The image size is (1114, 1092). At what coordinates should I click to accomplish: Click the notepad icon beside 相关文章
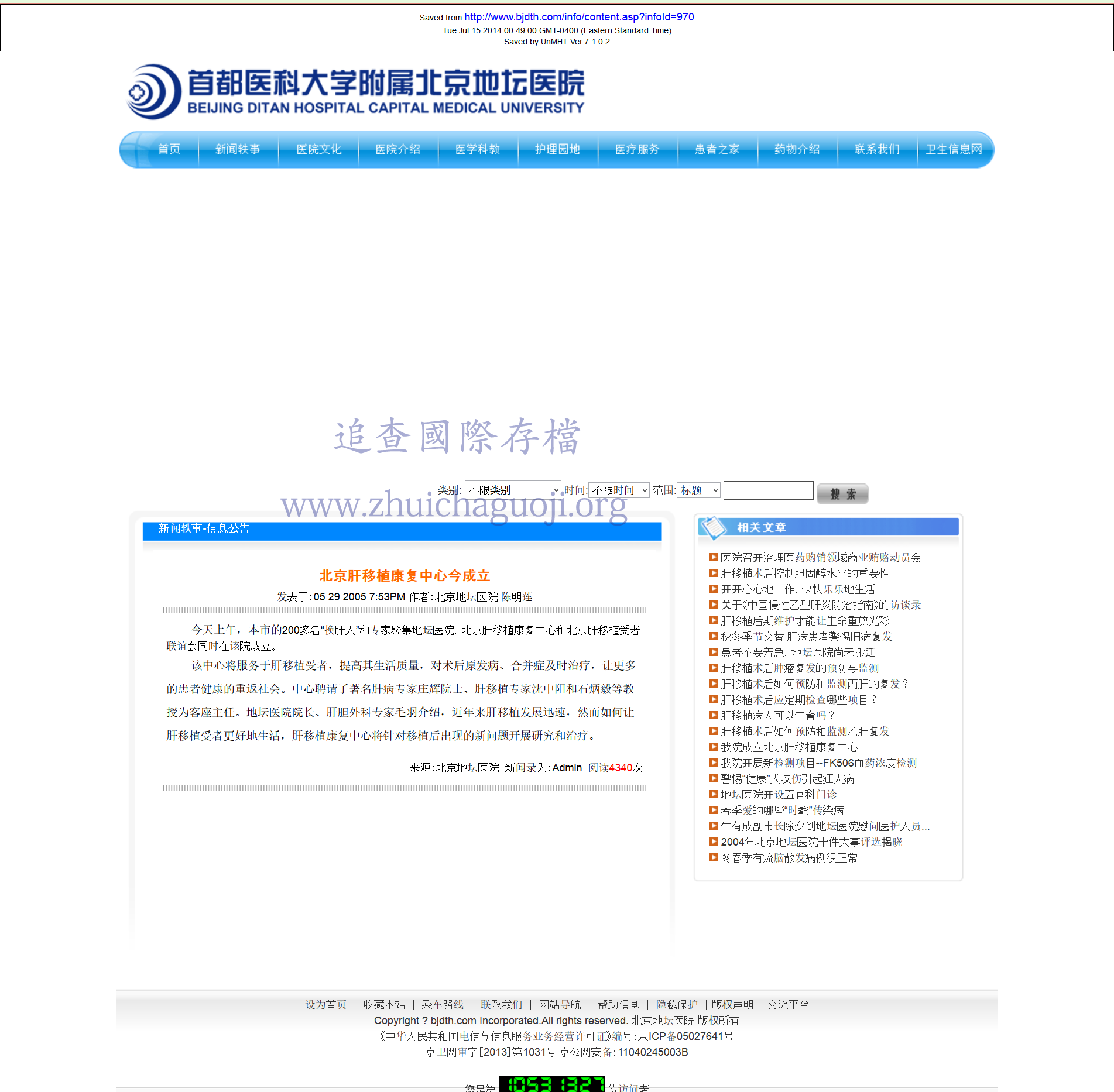click(x=714, y=527)
